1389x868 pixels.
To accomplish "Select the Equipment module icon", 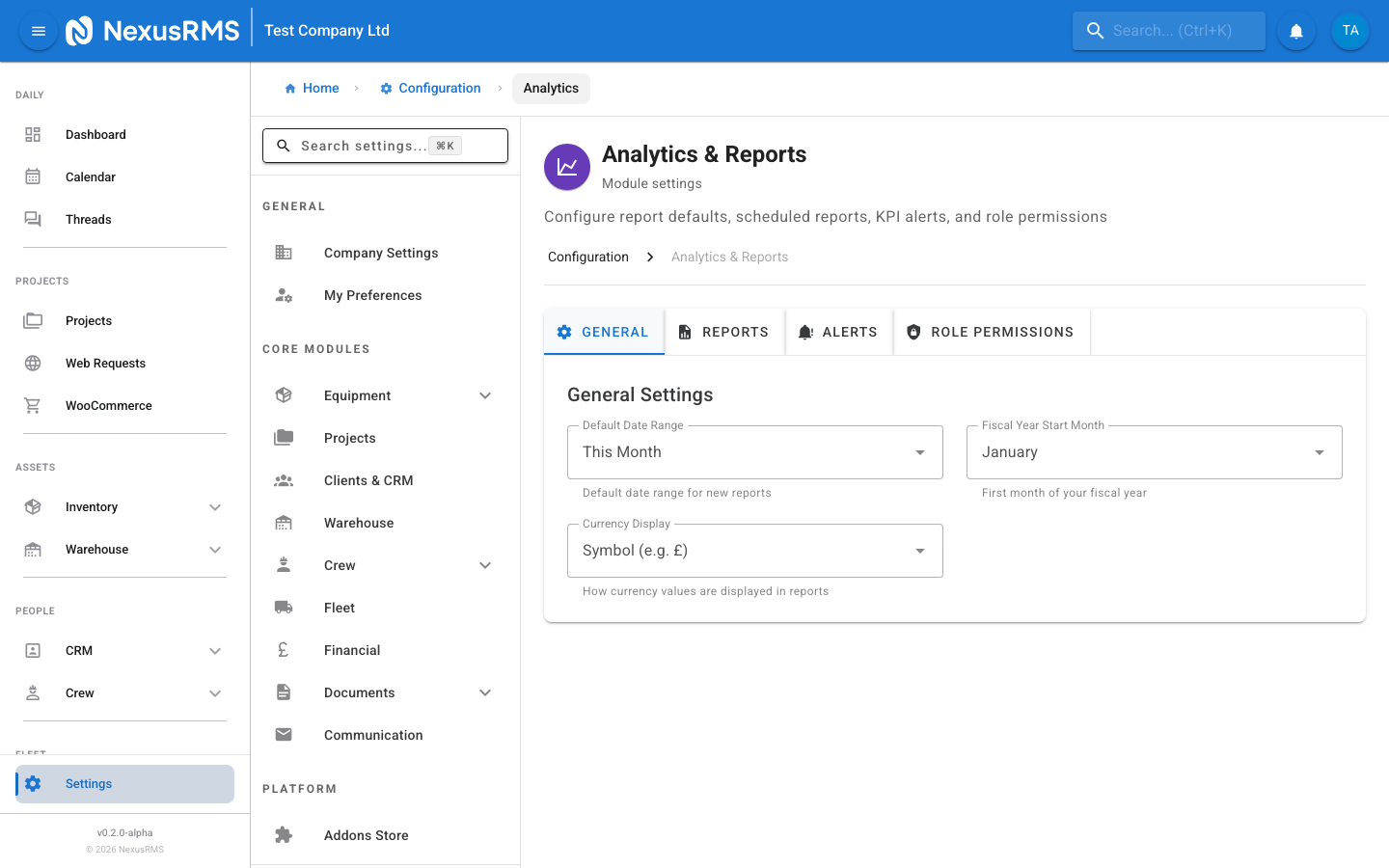I will (283, 394).
